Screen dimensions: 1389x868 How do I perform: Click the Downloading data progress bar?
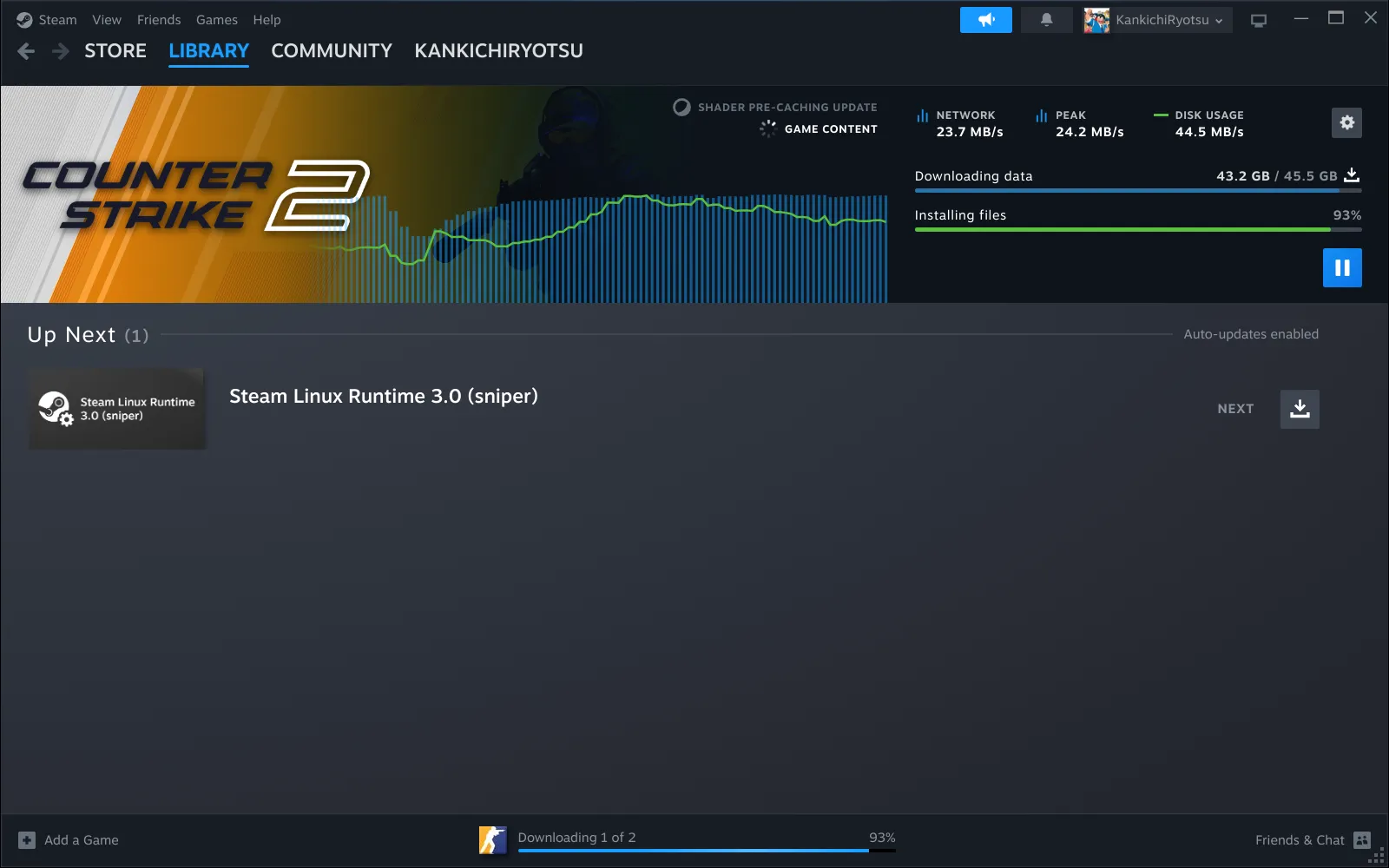1138,190
